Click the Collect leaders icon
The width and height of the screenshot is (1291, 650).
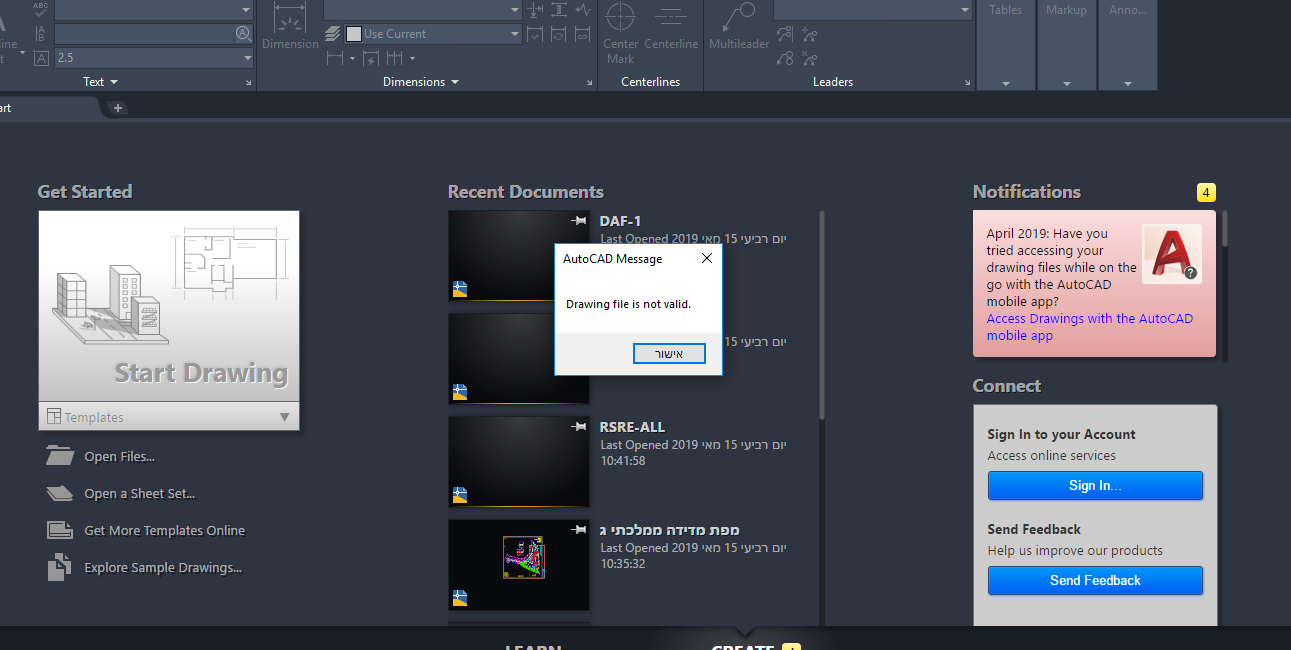tap(786, 59)
